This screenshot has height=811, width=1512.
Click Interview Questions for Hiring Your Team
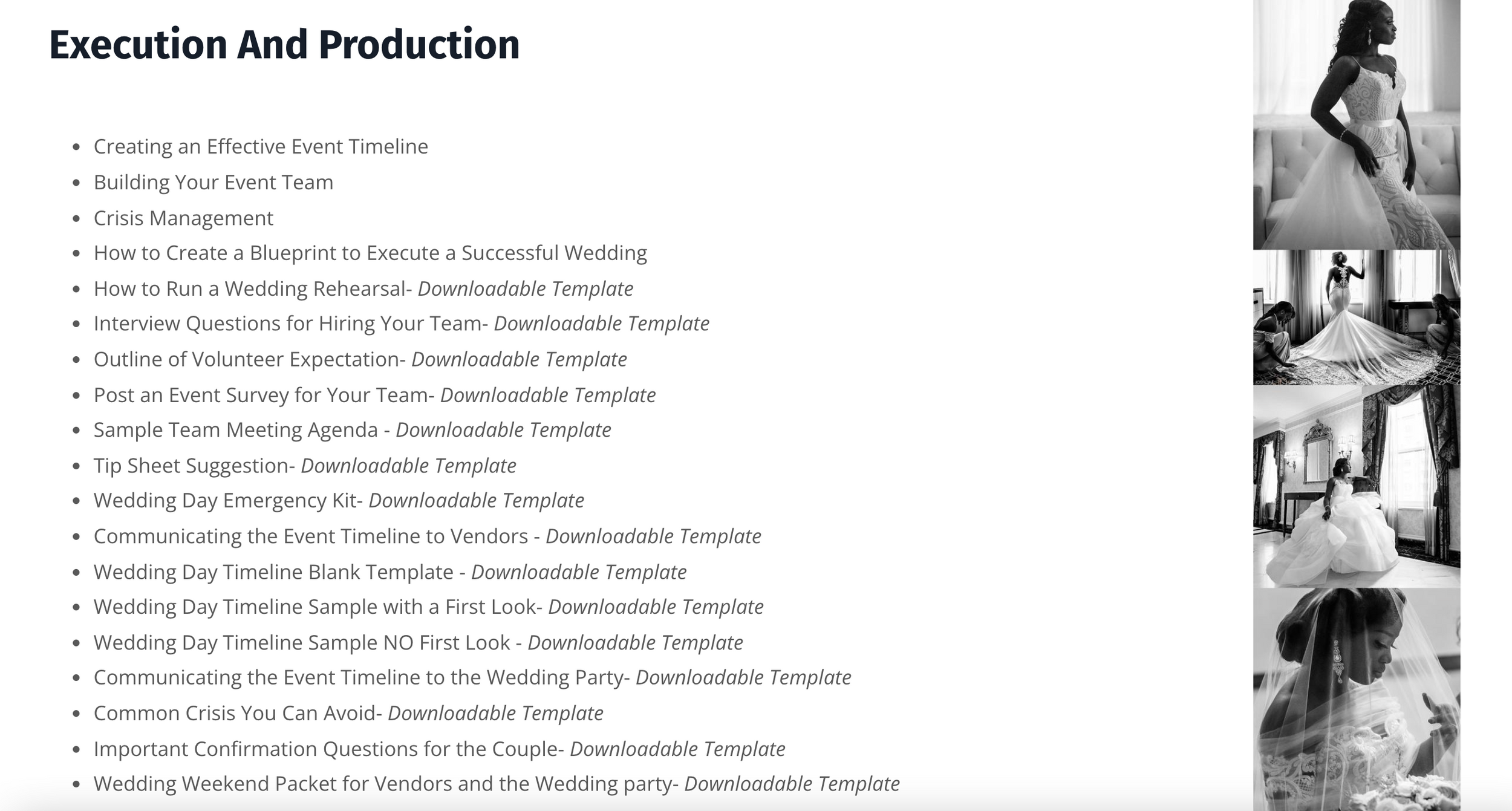(x=402, y=324)
